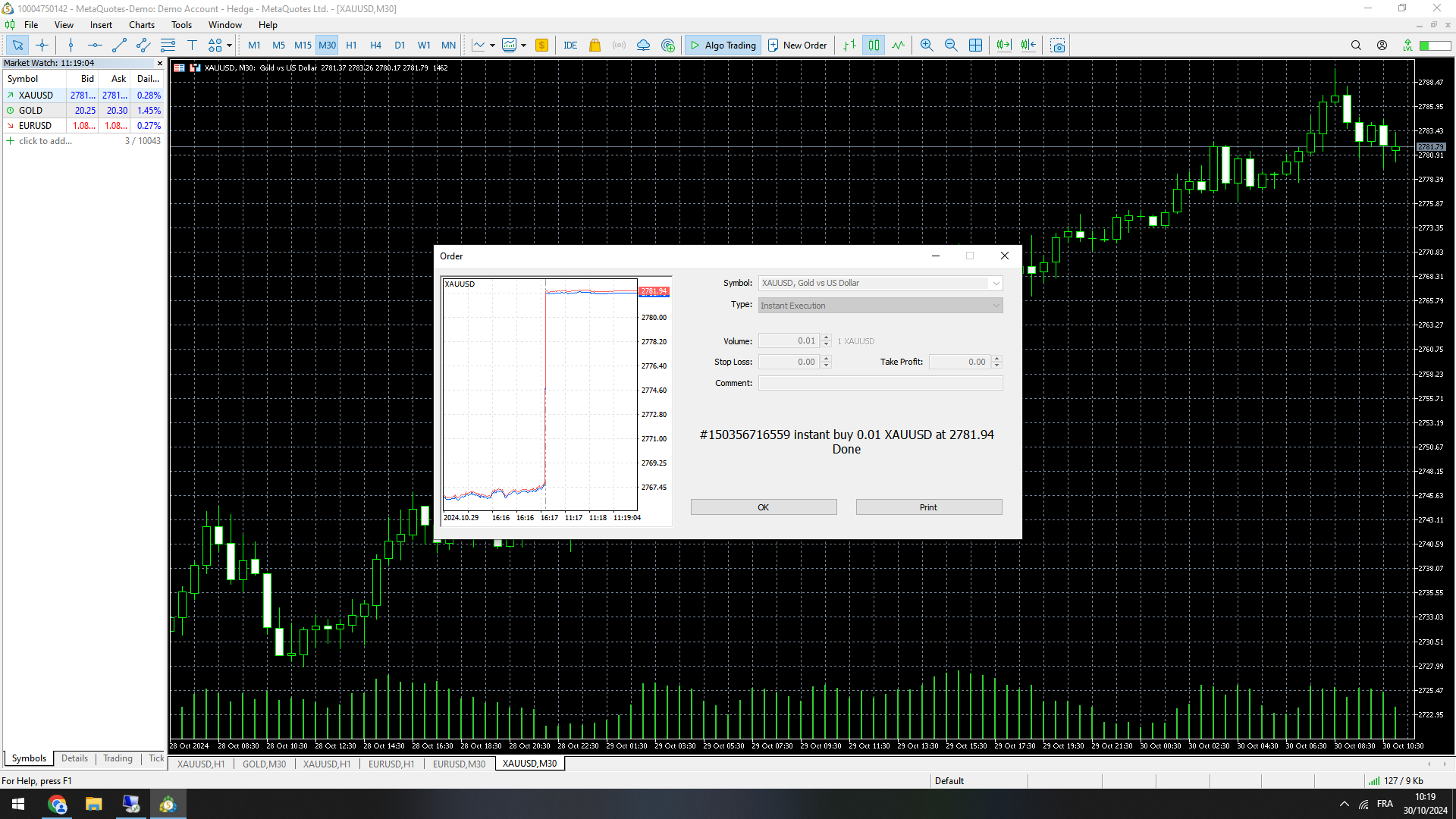Select the cursor arrow tool

click(17, 45)
